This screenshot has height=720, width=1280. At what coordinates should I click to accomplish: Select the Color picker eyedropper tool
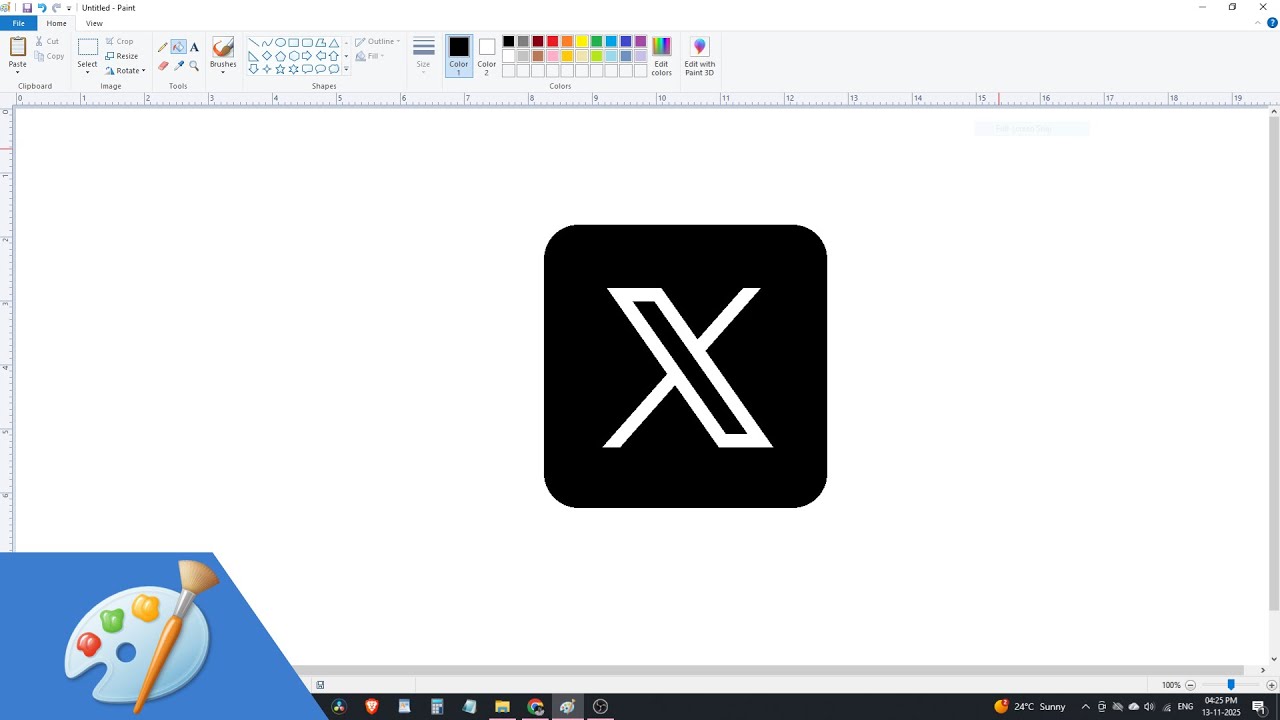click(179, 66)
